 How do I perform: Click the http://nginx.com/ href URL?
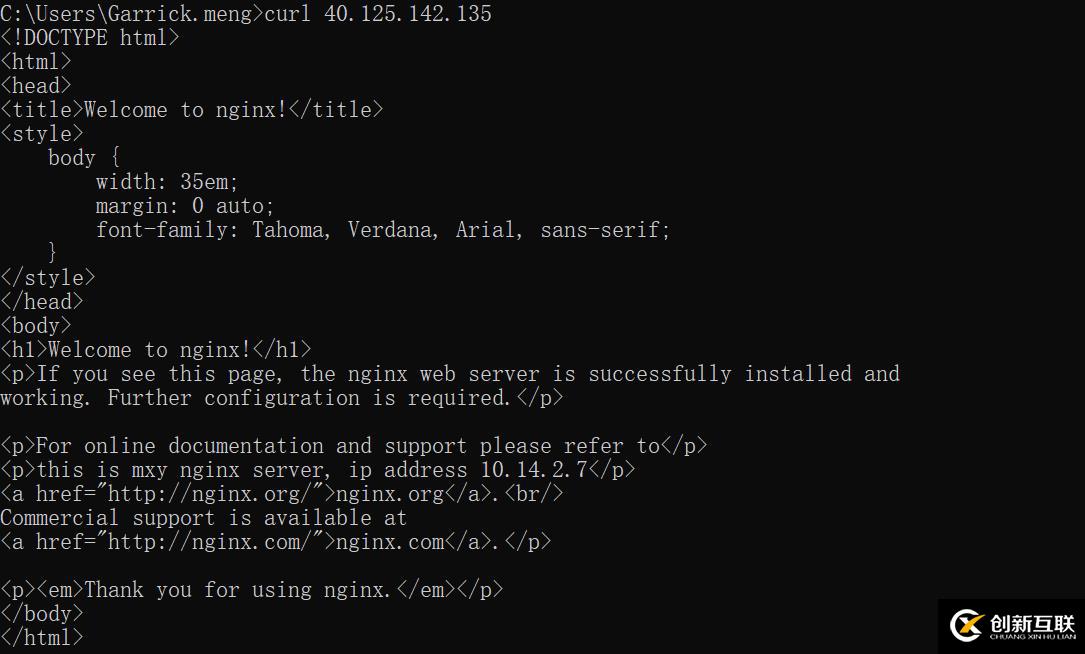point(205,542)
